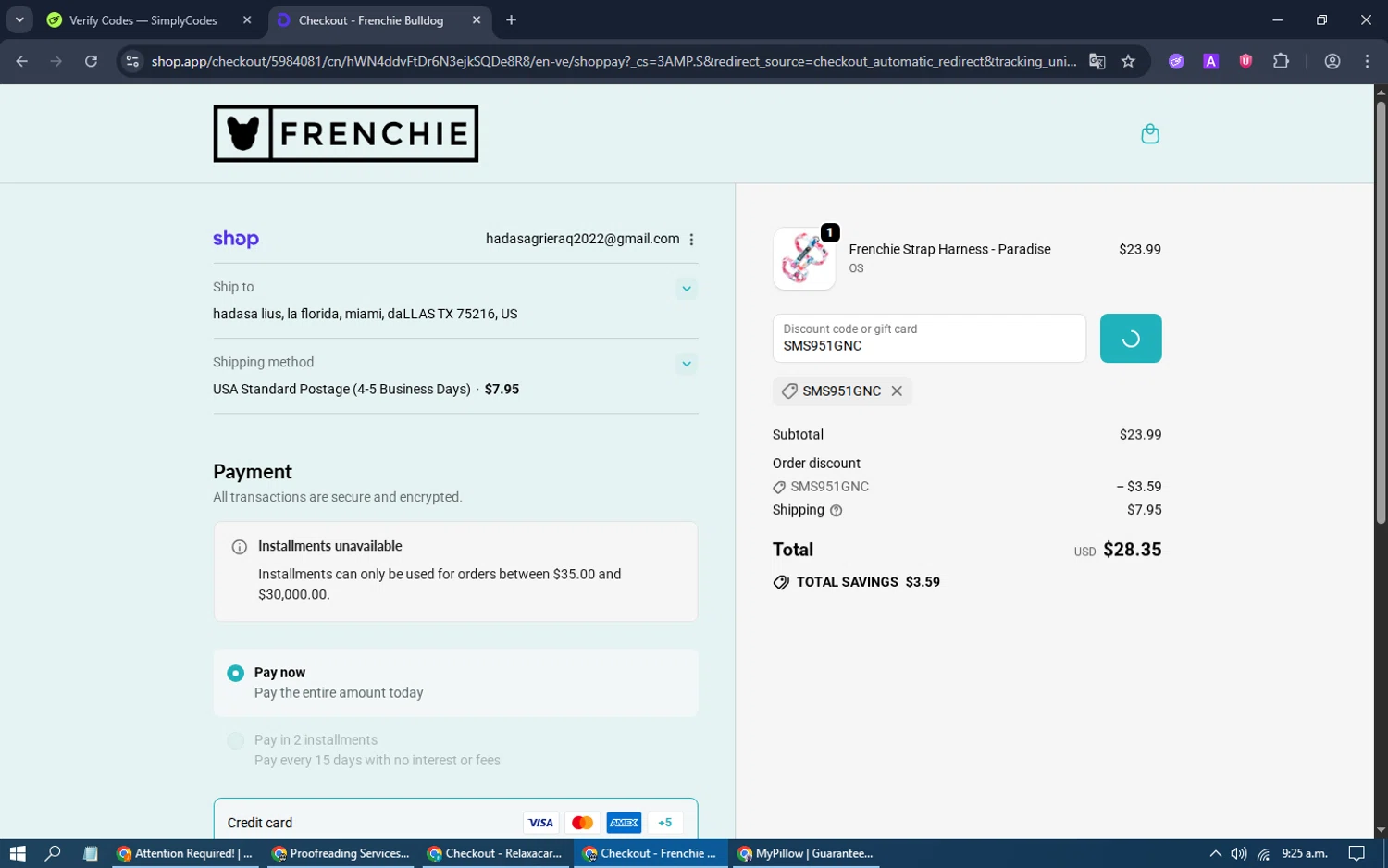Open the notepad app in taskbar

(90, 853)
